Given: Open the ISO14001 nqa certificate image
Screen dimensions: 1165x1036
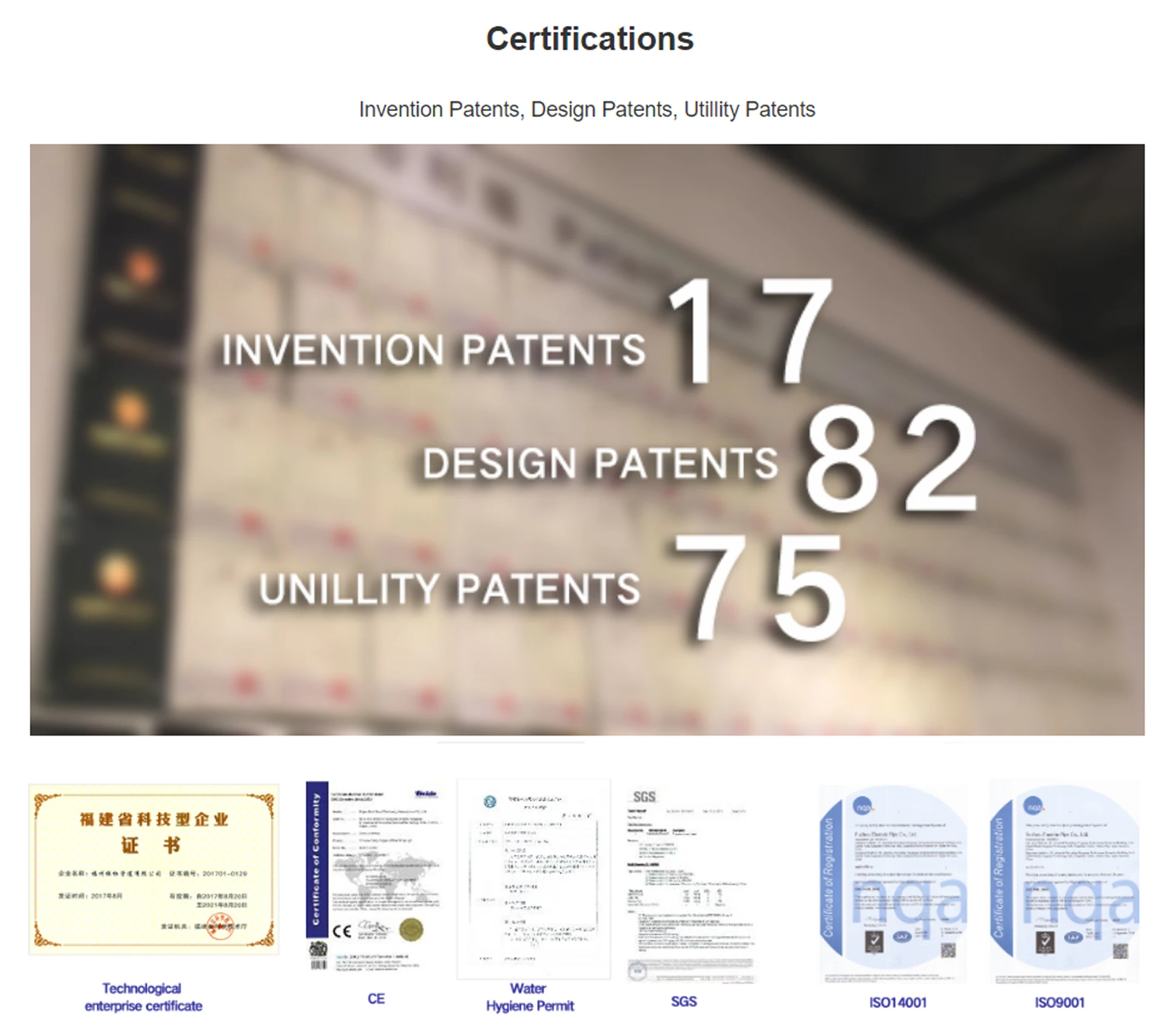Looking at the screenshot, I should pos(893,883).
